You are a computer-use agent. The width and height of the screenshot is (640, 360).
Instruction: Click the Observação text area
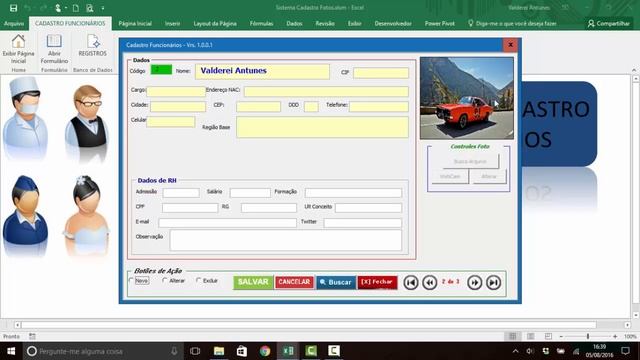pyautogui.click(x=286, y=240)
